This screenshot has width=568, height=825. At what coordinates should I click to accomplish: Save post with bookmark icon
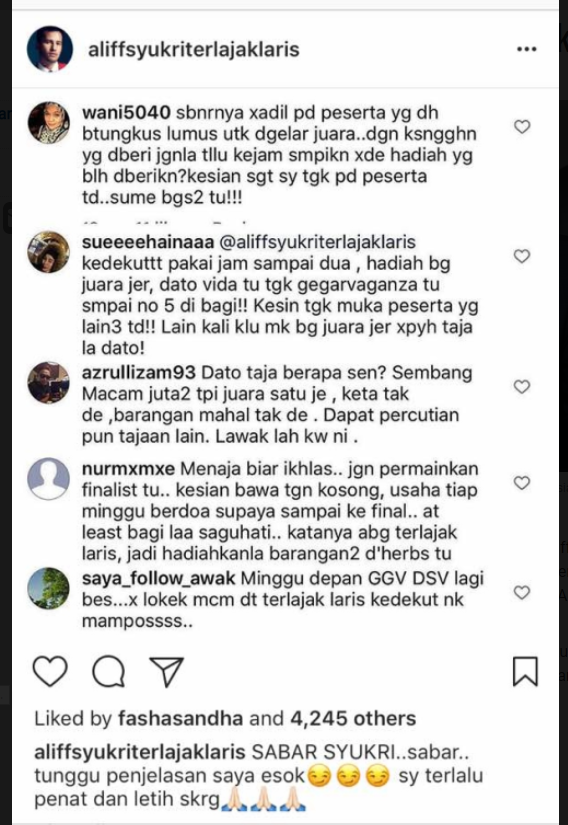(525, 671)
